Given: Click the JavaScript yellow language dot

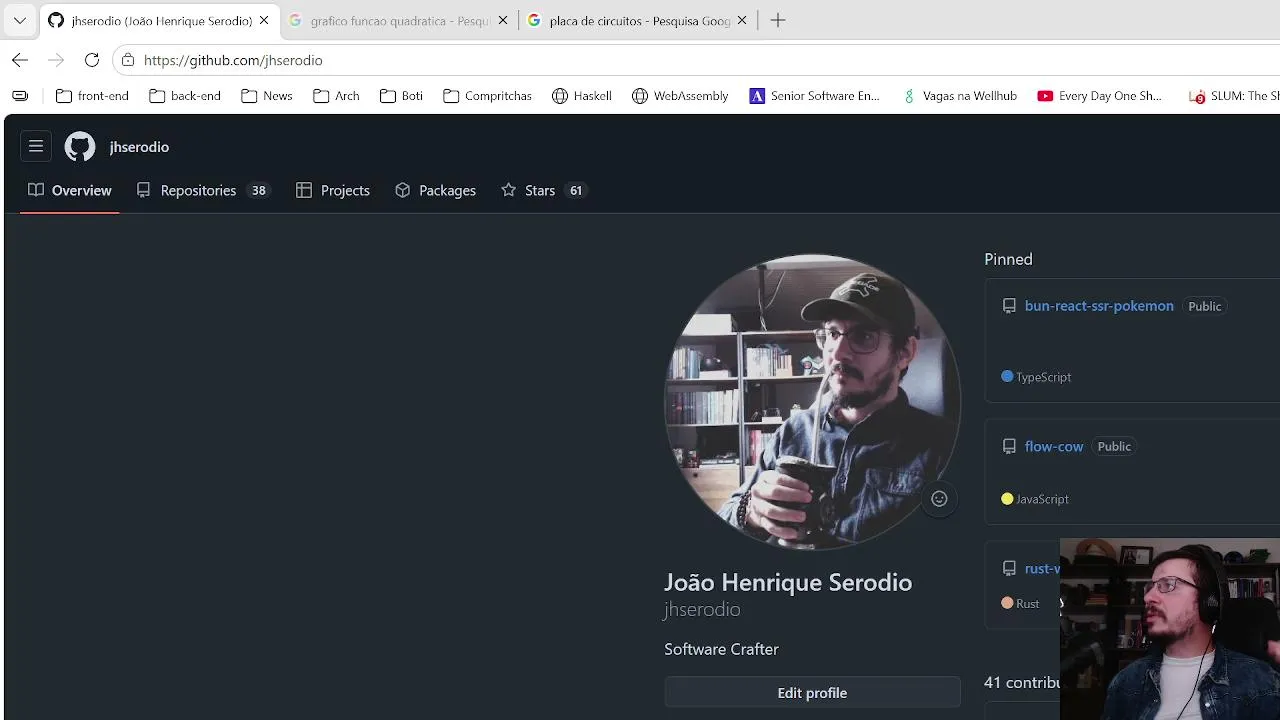Looking at the screenshot, I should click(x=1007, y=499).
